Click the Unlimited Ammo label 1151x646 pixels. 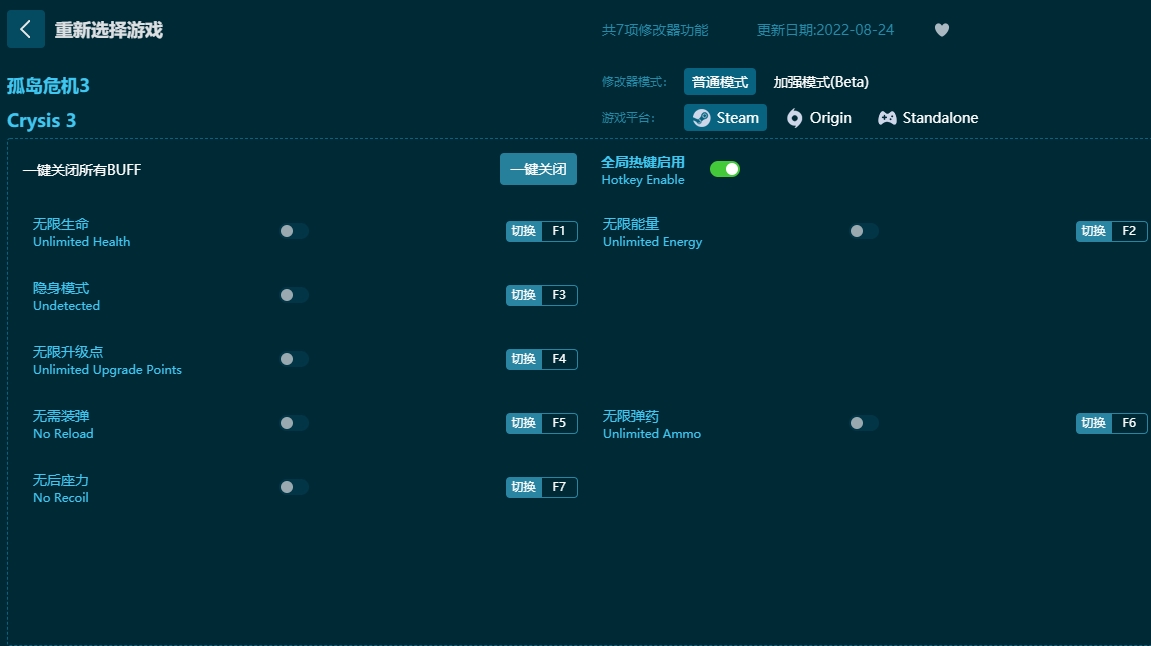pyautogui.click(x=652, y=434)
